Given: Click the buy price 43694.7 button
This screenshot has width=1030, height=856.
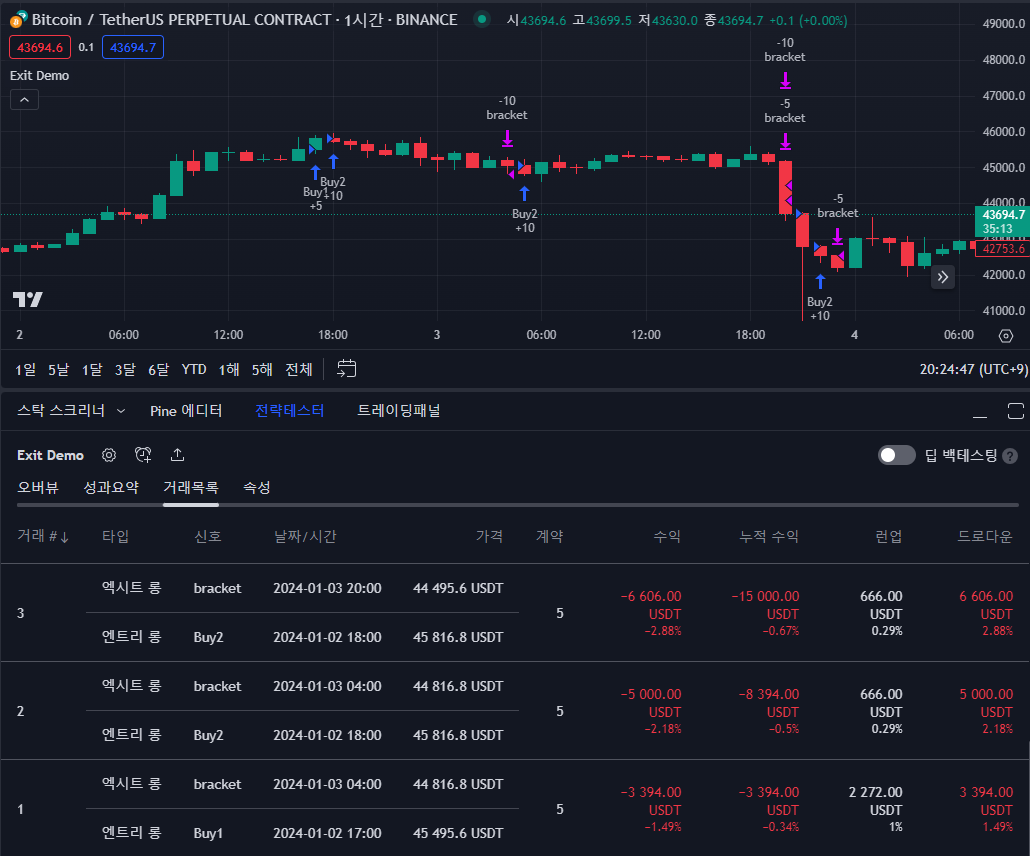Looking at the screenshot, I should click(x=133, y=47).
